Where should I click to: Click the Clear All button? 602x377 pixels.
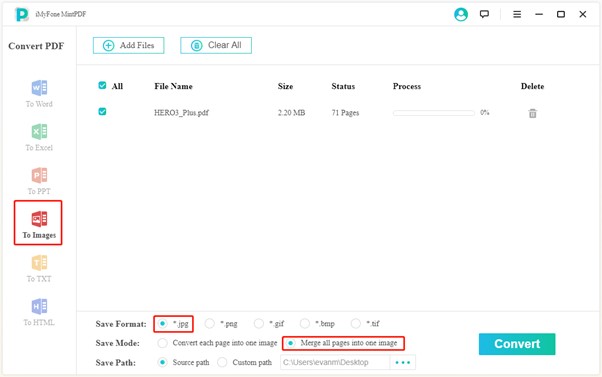click(x=216, y=45)
